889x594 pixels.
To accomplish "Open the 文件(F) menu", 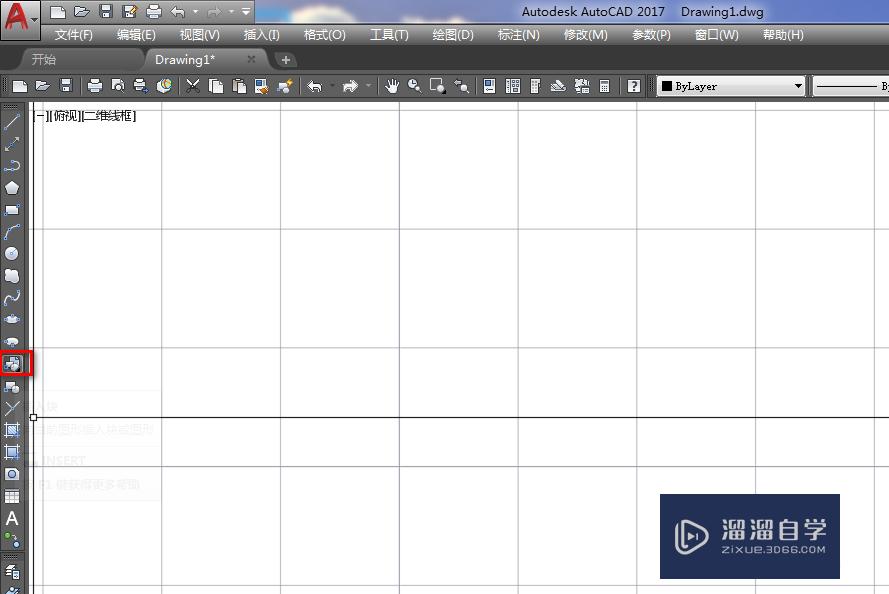I will point(74,35).
